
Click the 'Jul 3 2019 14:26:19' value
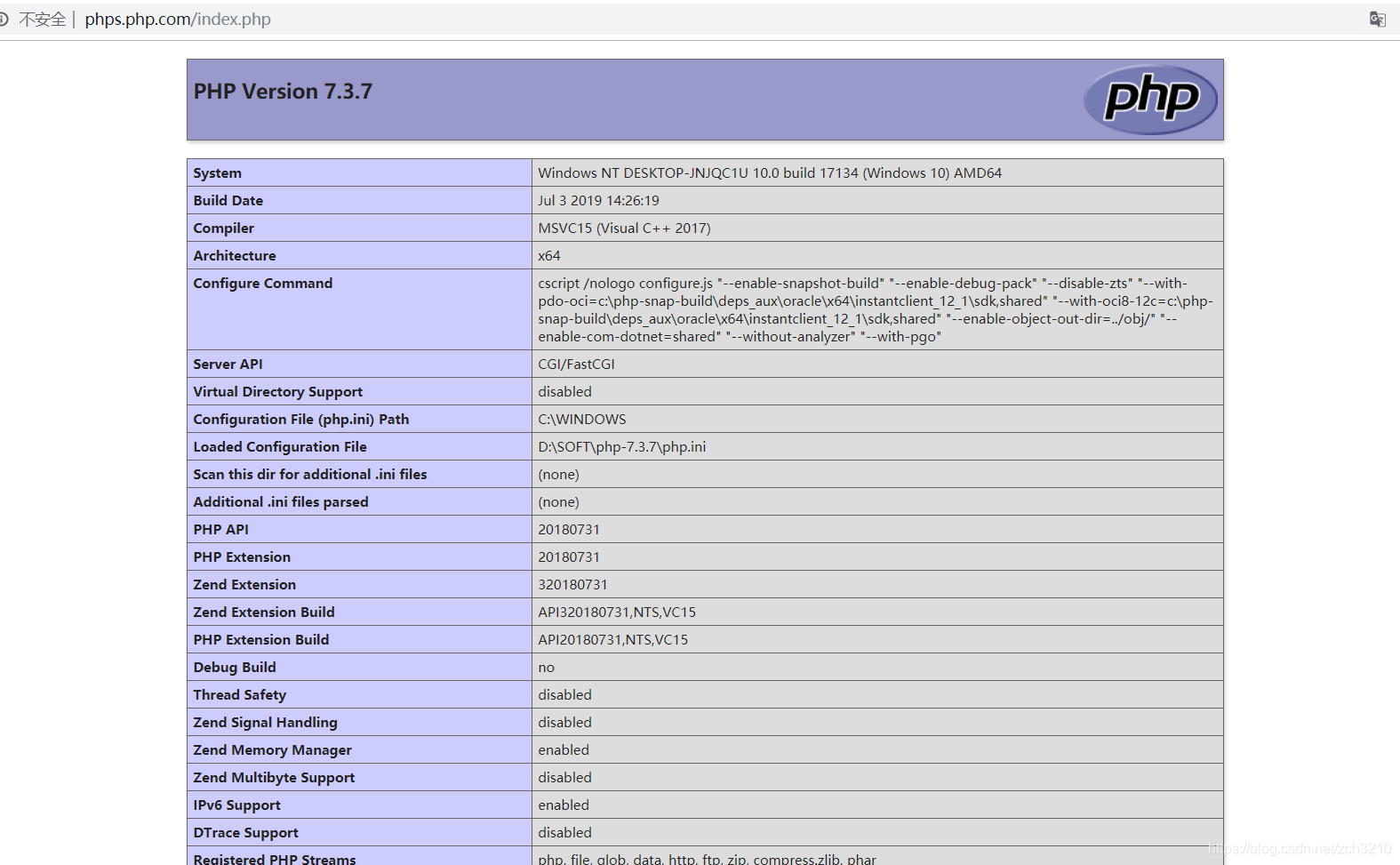pos(598,200)
